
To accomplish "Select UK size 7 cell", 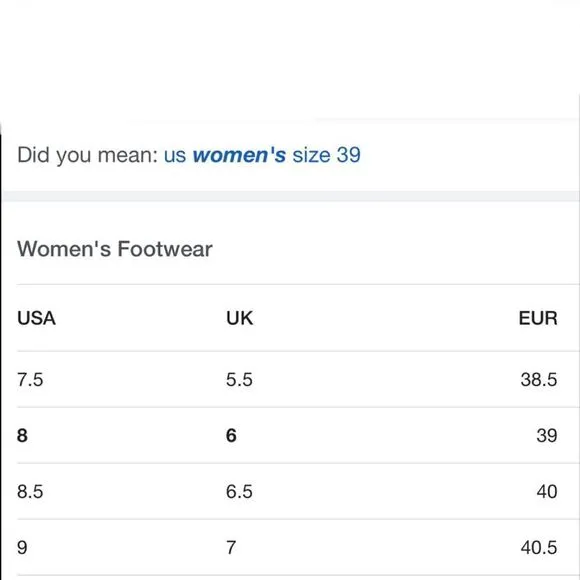I will click(x=231, y=547).
